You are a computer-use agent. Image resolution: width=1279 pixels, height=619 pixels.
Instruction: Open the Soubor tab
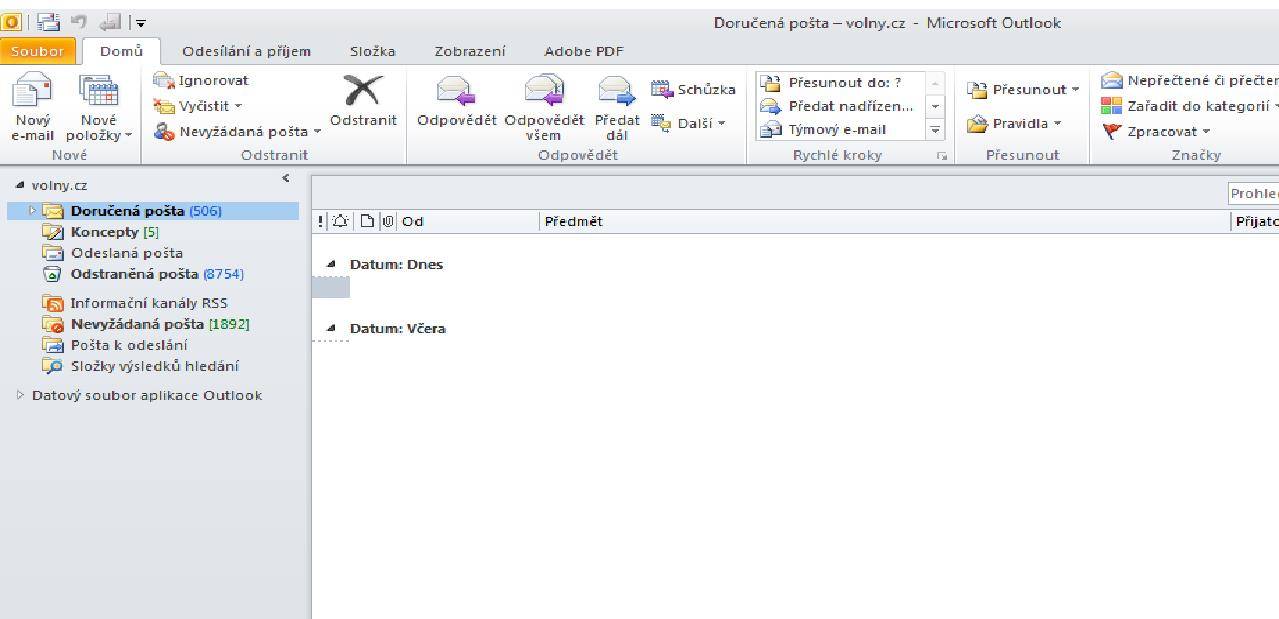point(37,51)
